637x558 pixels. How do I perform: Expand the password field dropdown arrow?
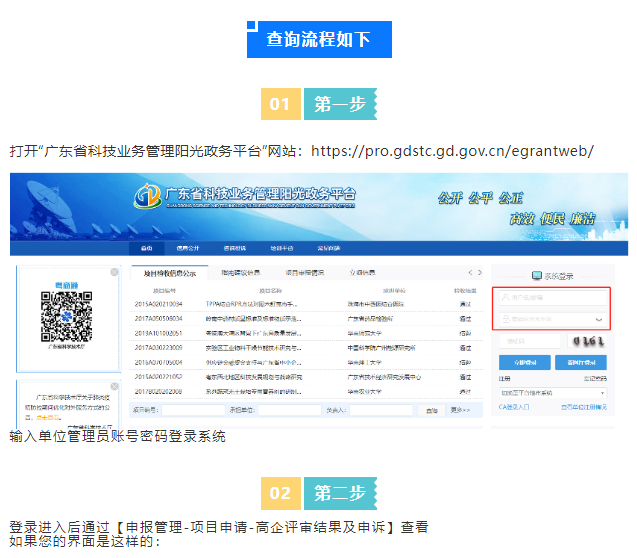599,319
